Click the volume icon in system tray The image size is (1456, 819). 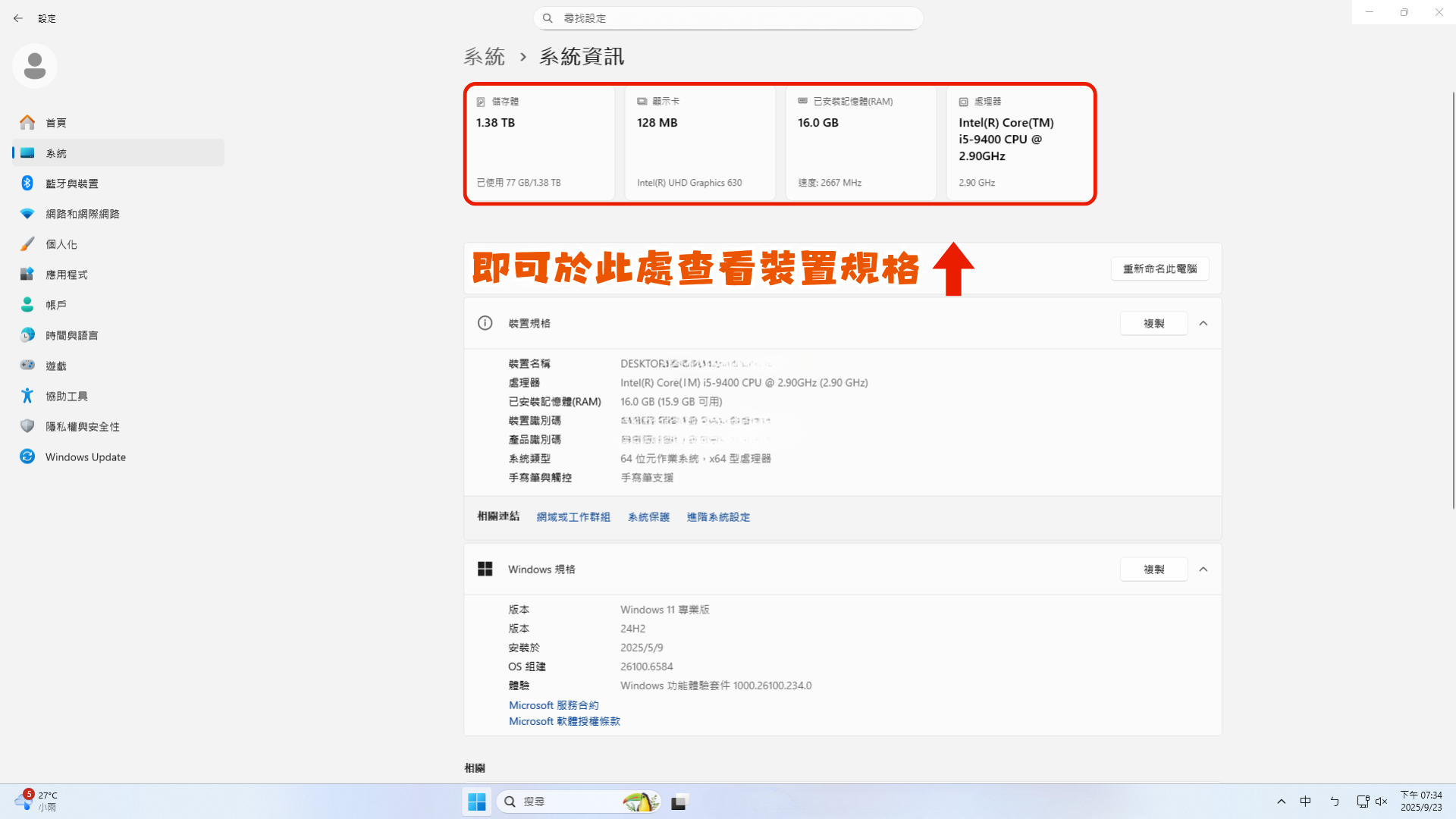point(1381,802)
